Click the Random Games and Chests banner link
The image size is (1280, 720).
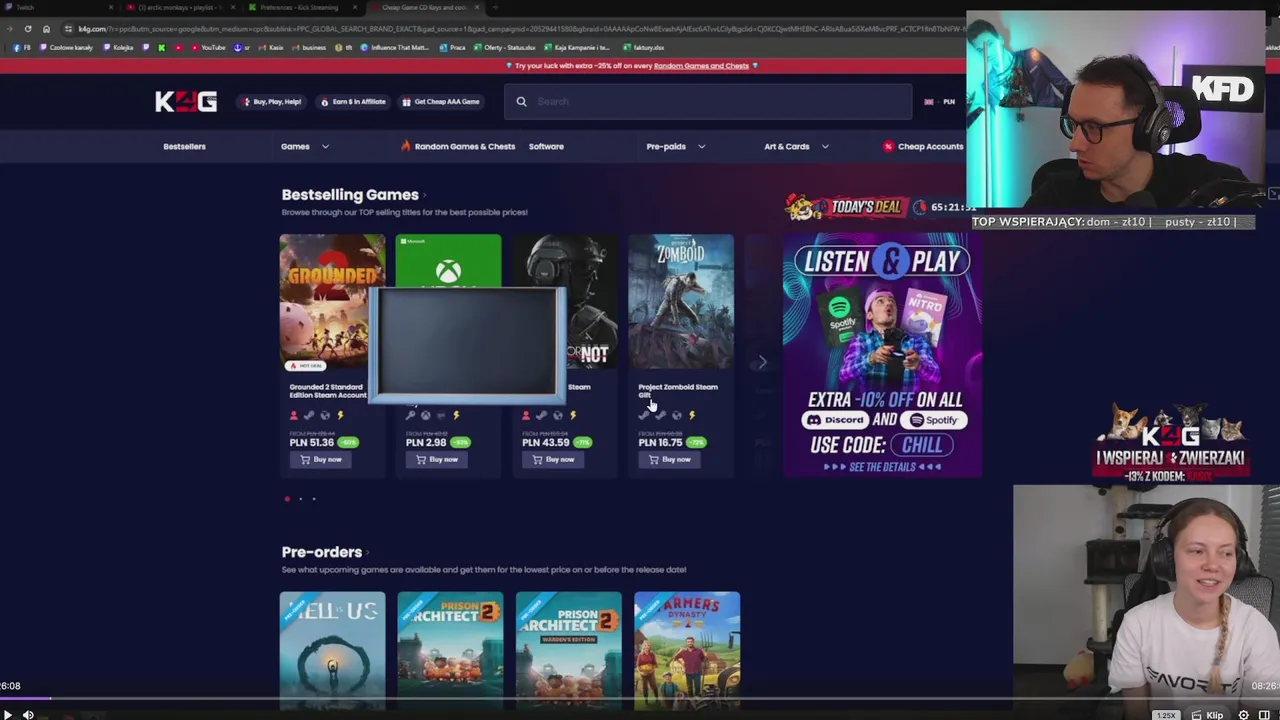click(701, 66)
